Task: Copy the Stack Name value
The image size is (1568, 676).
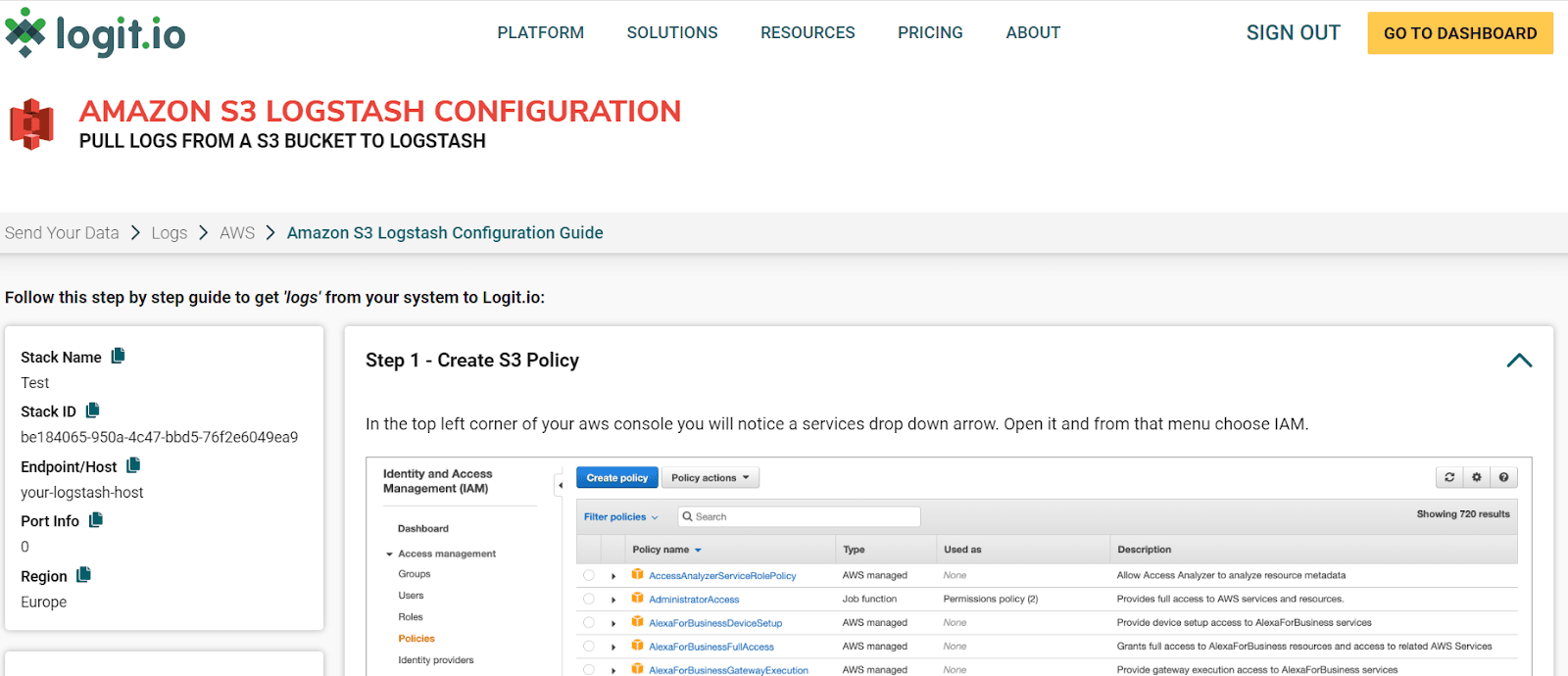Action: point(118,356)
